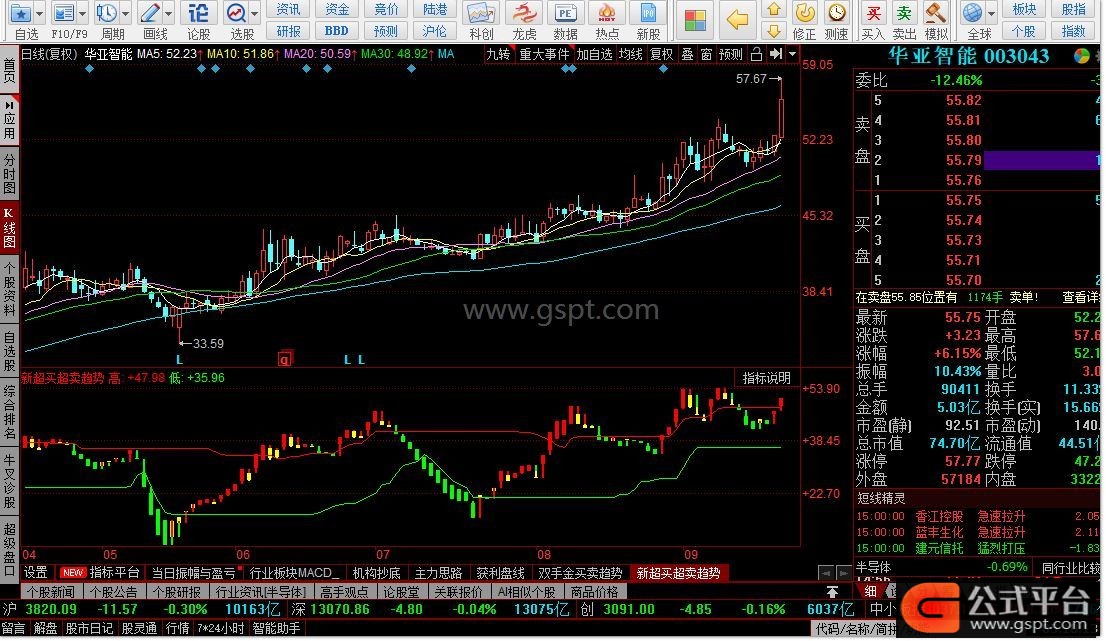Click the purple sell-2 volume bar
Screen dimensions: 1106x641
(1041, 160)
